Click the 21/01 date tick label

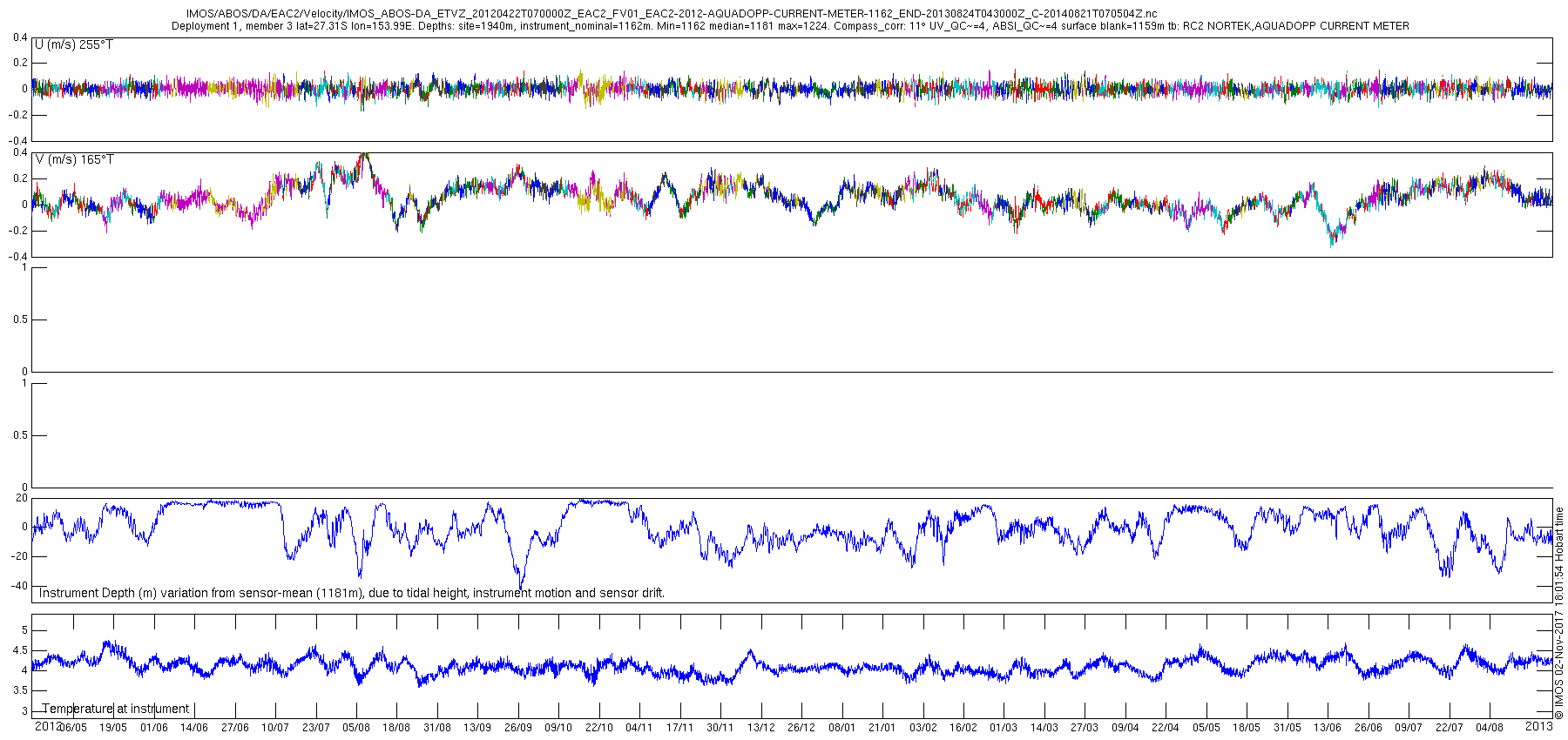[882, 728]
